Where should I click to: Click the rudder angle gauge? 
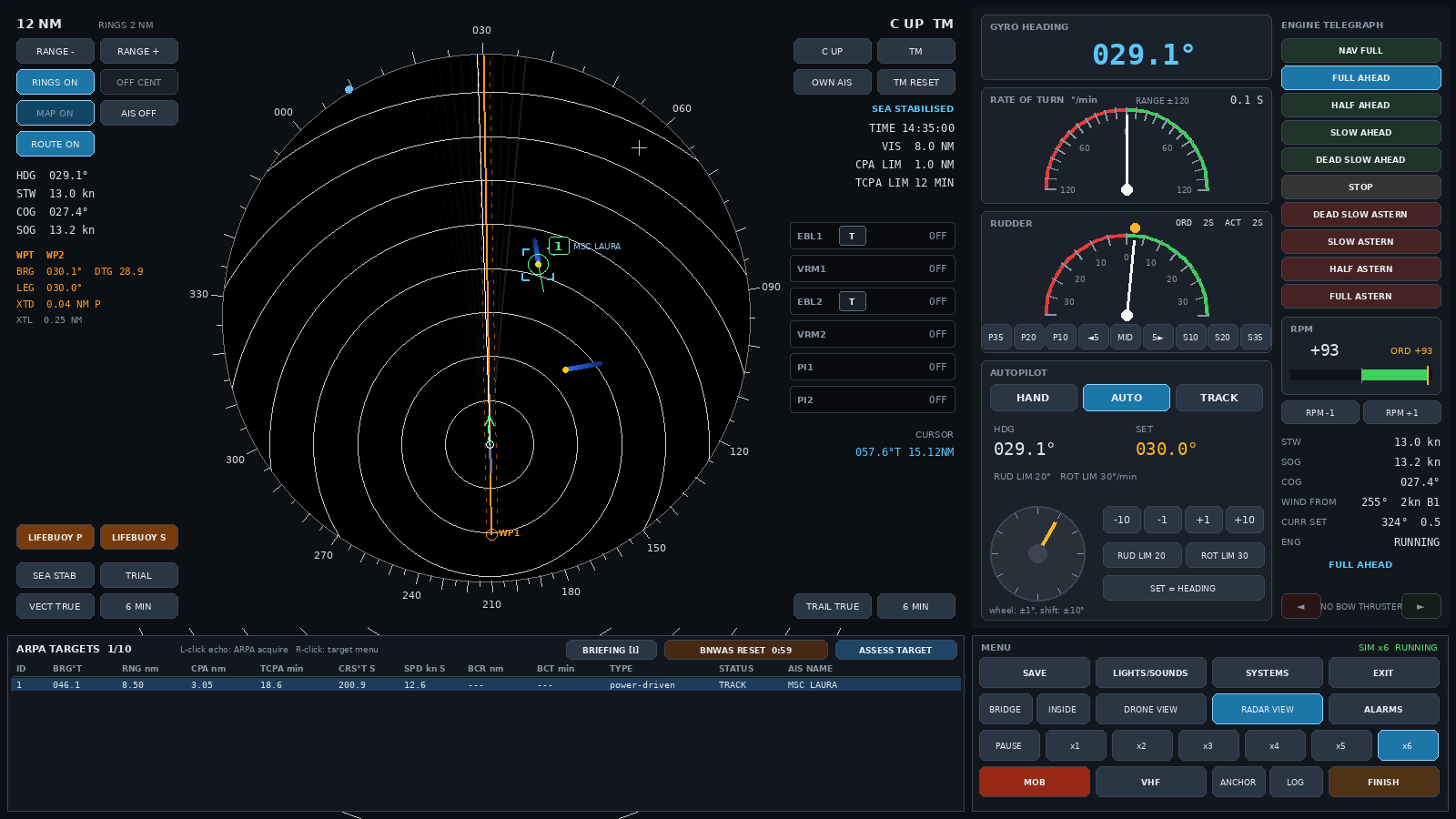(1127, 274)
